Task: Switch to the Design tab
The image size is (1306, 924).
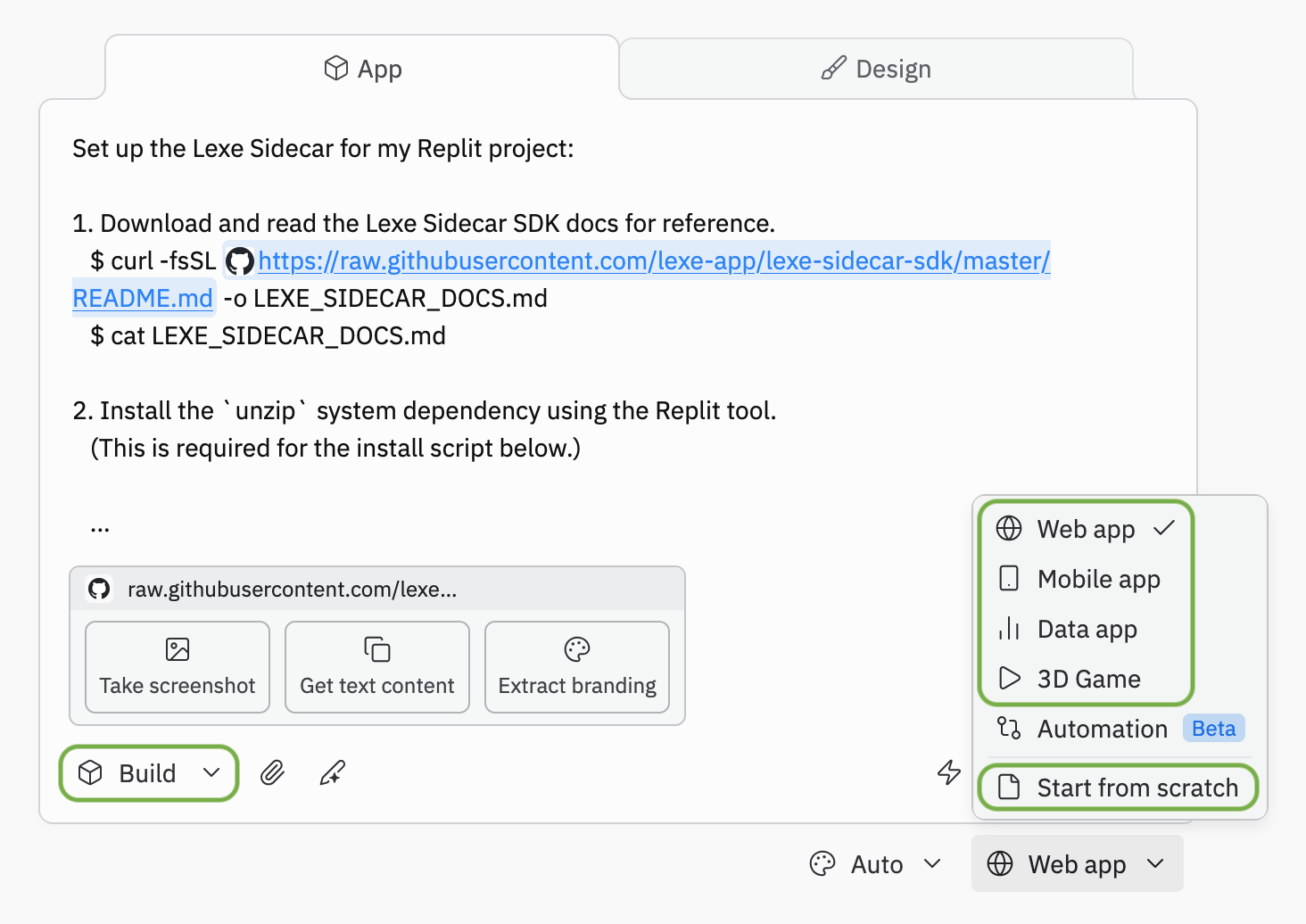Action: (875, 69)
